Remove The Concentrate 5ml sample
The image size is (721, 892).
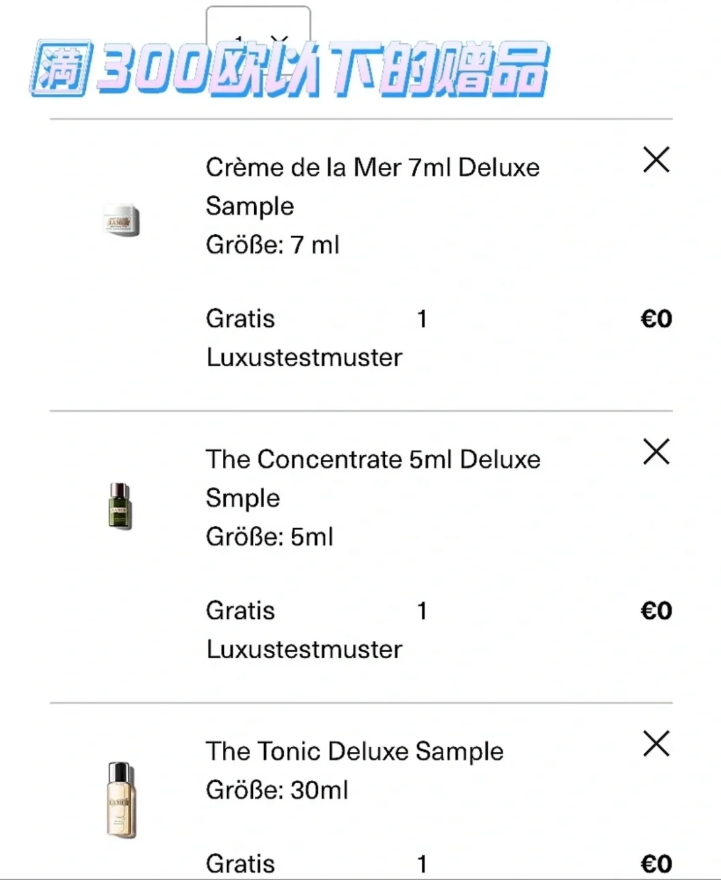tap(656, 452)
